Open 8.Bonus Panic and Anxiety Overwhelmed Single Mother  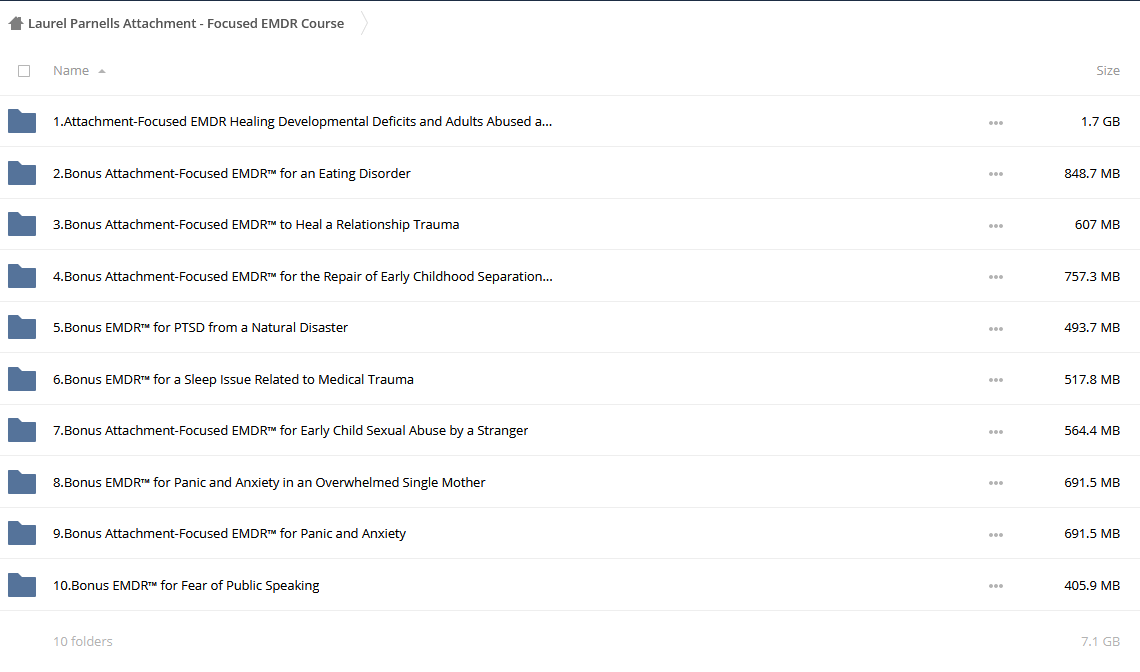[x=269, y=482]
